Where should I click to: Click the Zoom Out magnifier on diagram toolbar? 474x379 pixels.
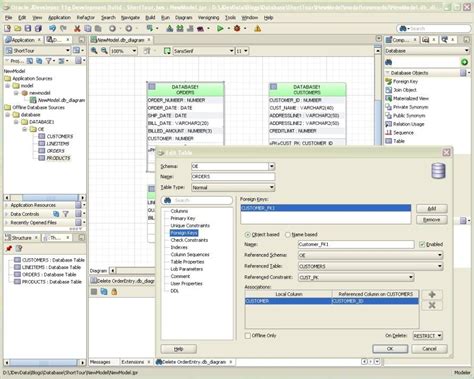pos(104,51)
